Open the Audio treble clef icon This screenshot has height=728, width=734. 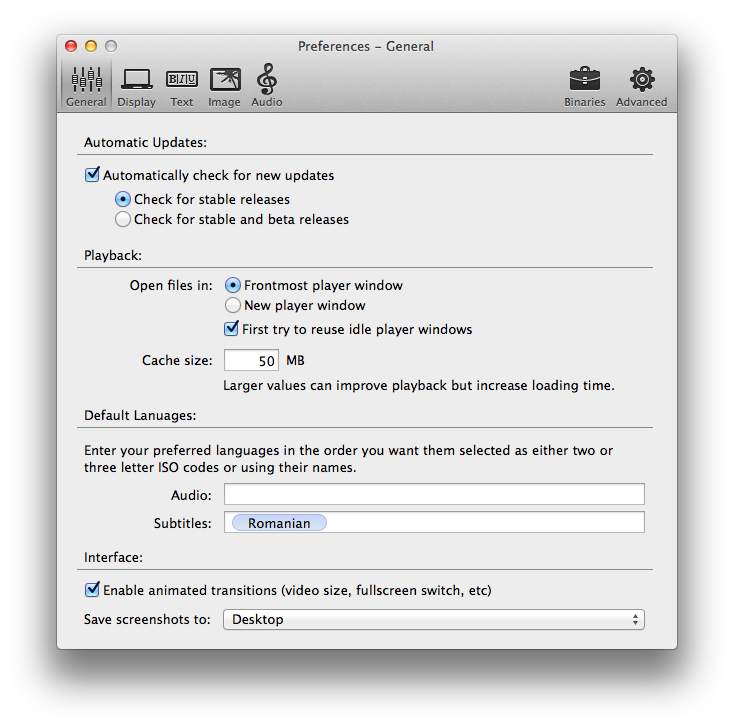point(266,80)
